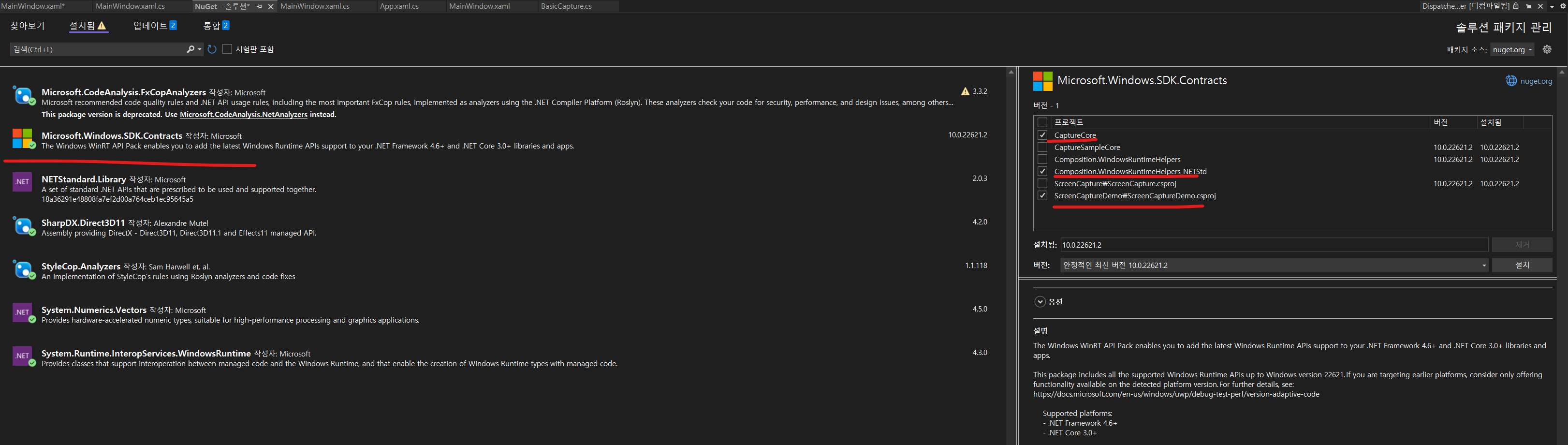Click the consolidate count badge 2
This screenshot has height=445, width=1568.
(226, 26)
